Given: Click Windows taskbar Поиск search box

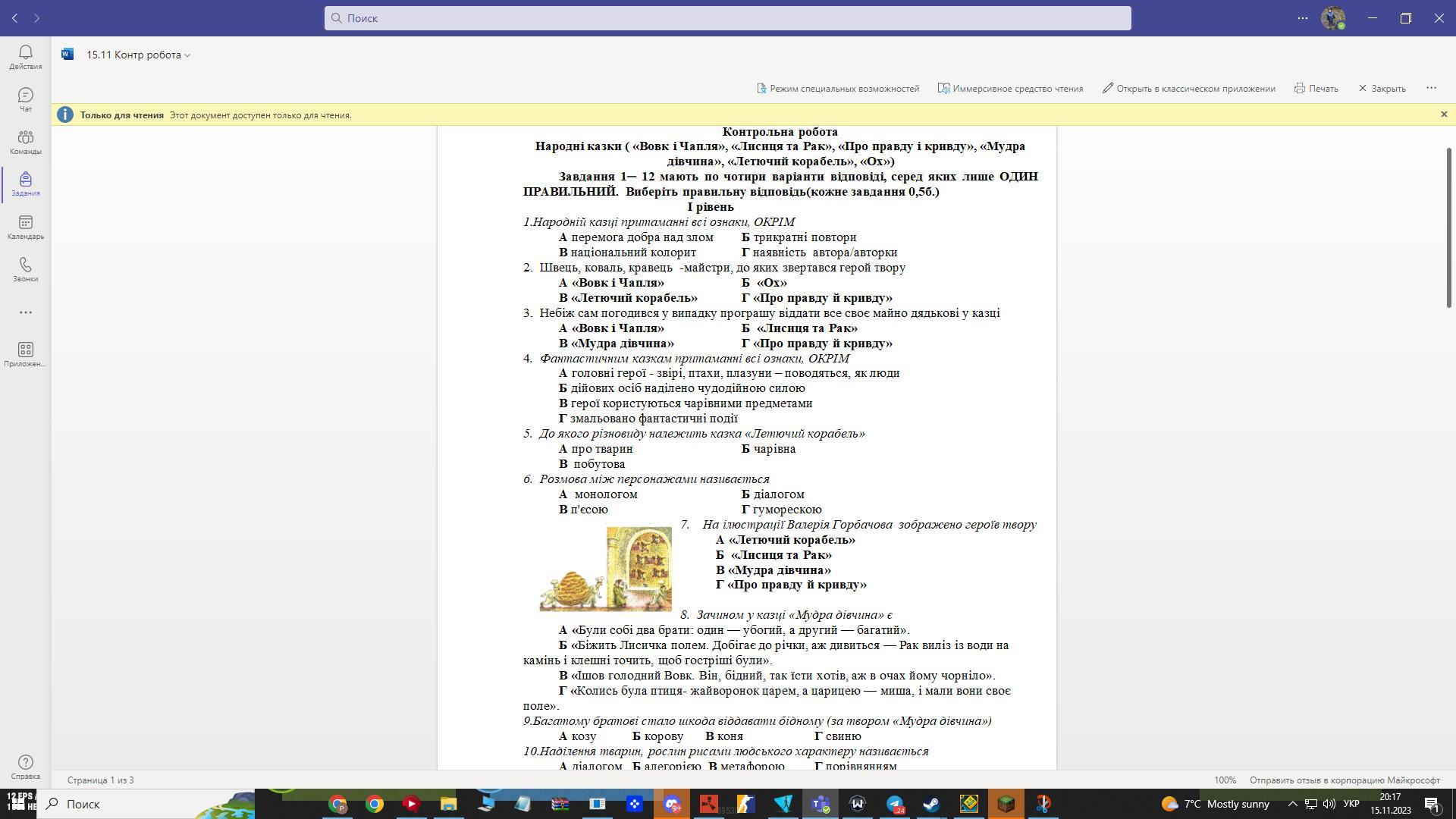Looking at the screenshot, I should pos(146,804).
